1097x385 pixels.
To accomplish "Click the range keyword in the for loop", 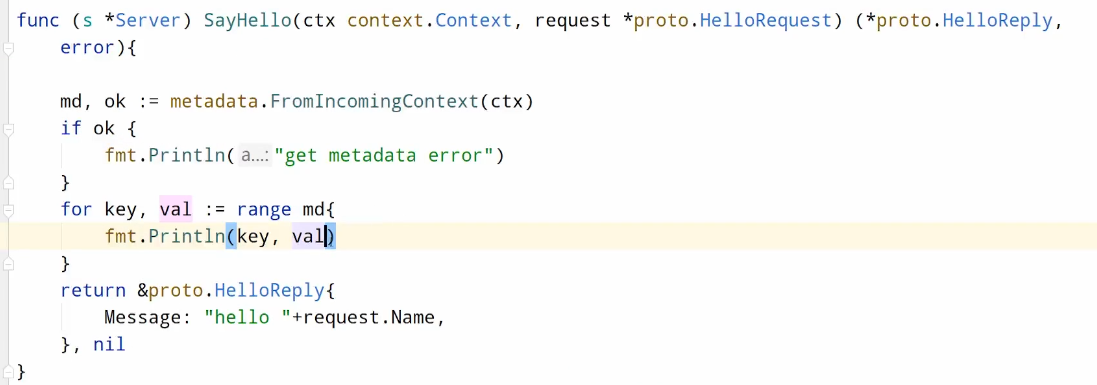I will pos(264,210).
